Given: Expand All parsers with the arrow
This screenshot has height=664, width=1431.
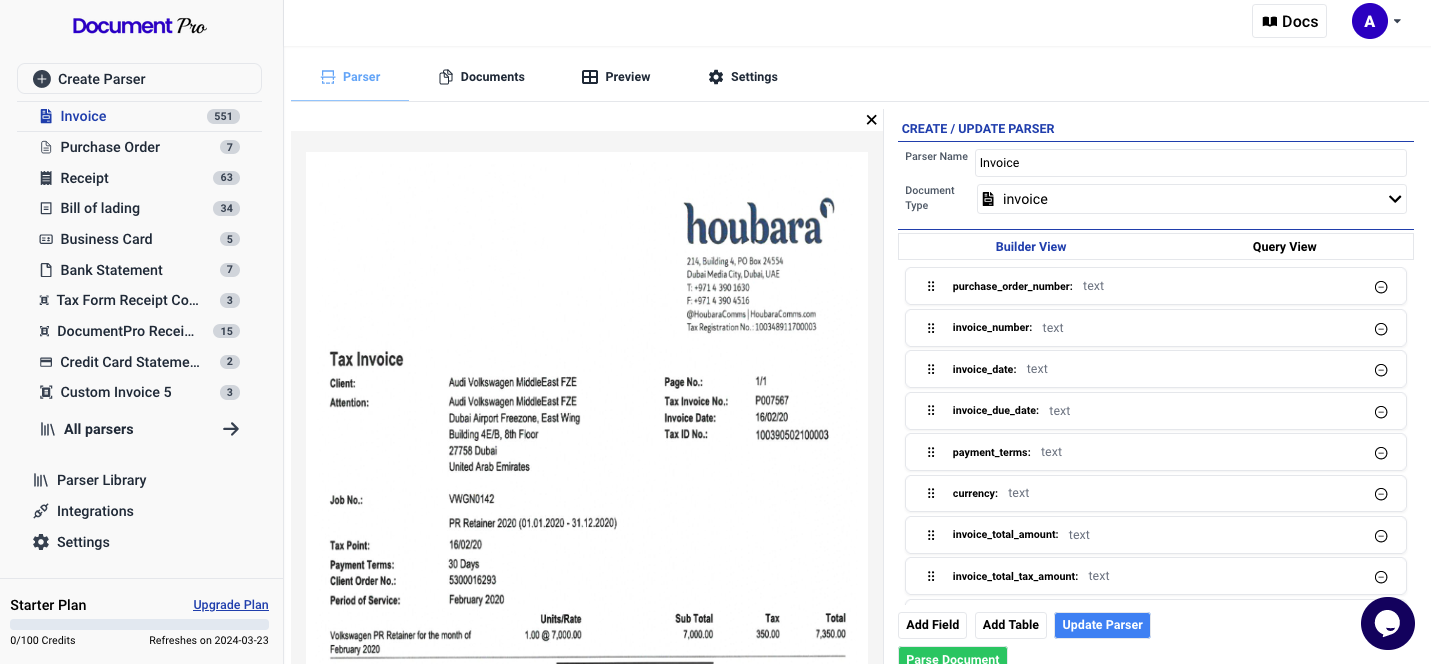Looking at the screenshot, I should [231, 428].
